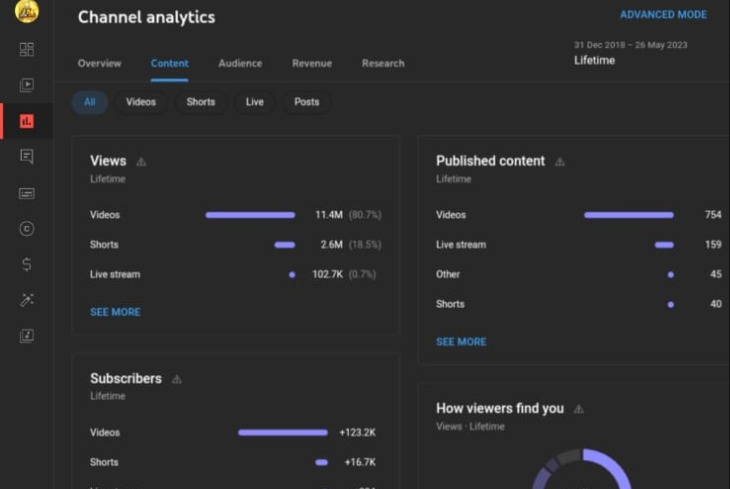Click the How viewers find you donut chart
This screenshot has width=730, height=489.
point(582,469)
